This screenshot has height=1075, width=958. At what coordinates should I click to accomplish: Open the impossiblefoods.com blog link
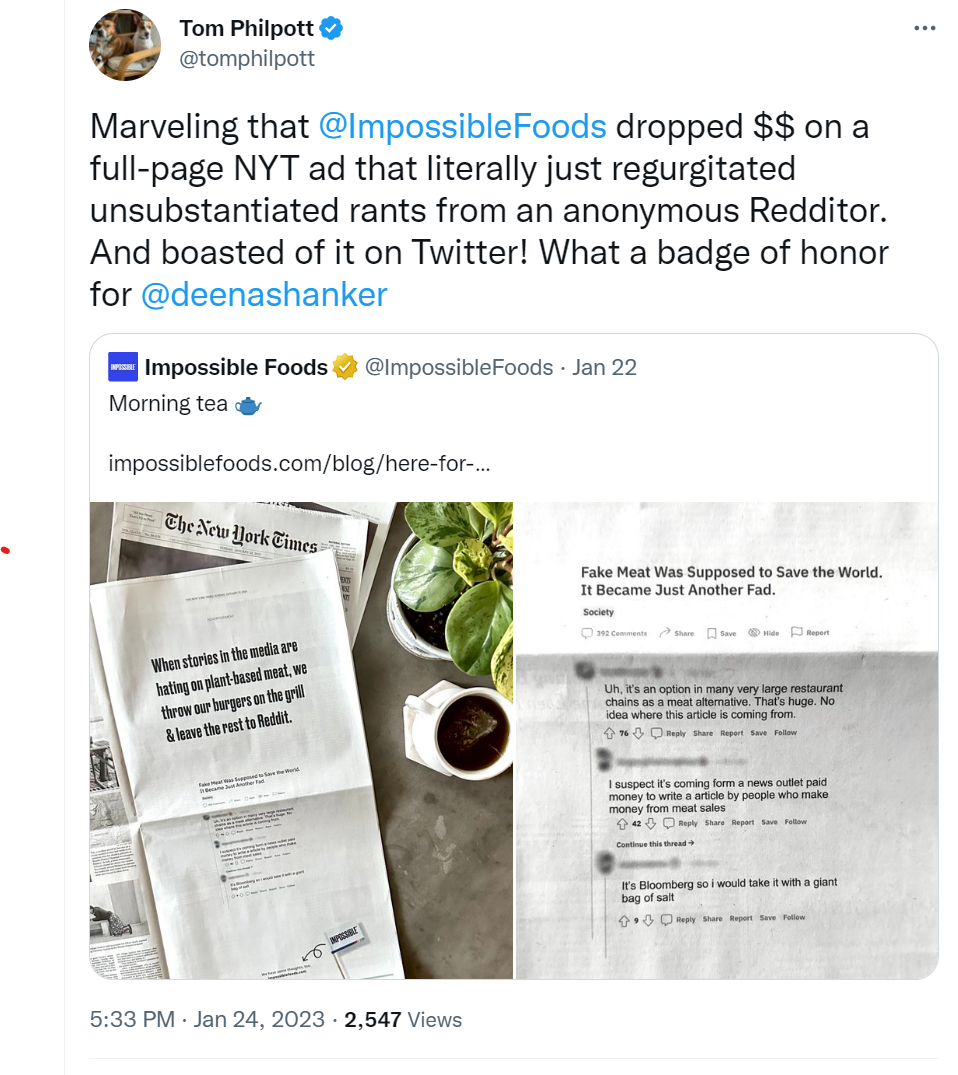(299, 464)
